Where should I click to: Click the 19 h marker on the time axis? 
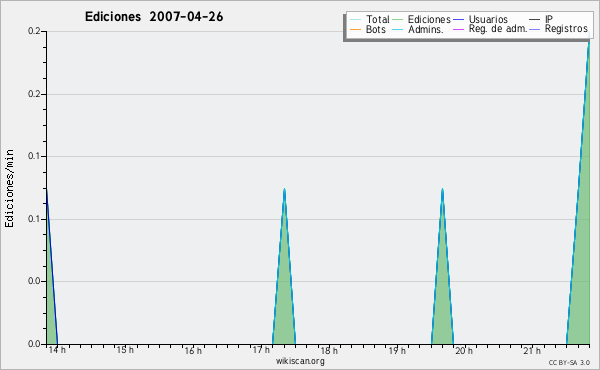click(x=397, y=350)
